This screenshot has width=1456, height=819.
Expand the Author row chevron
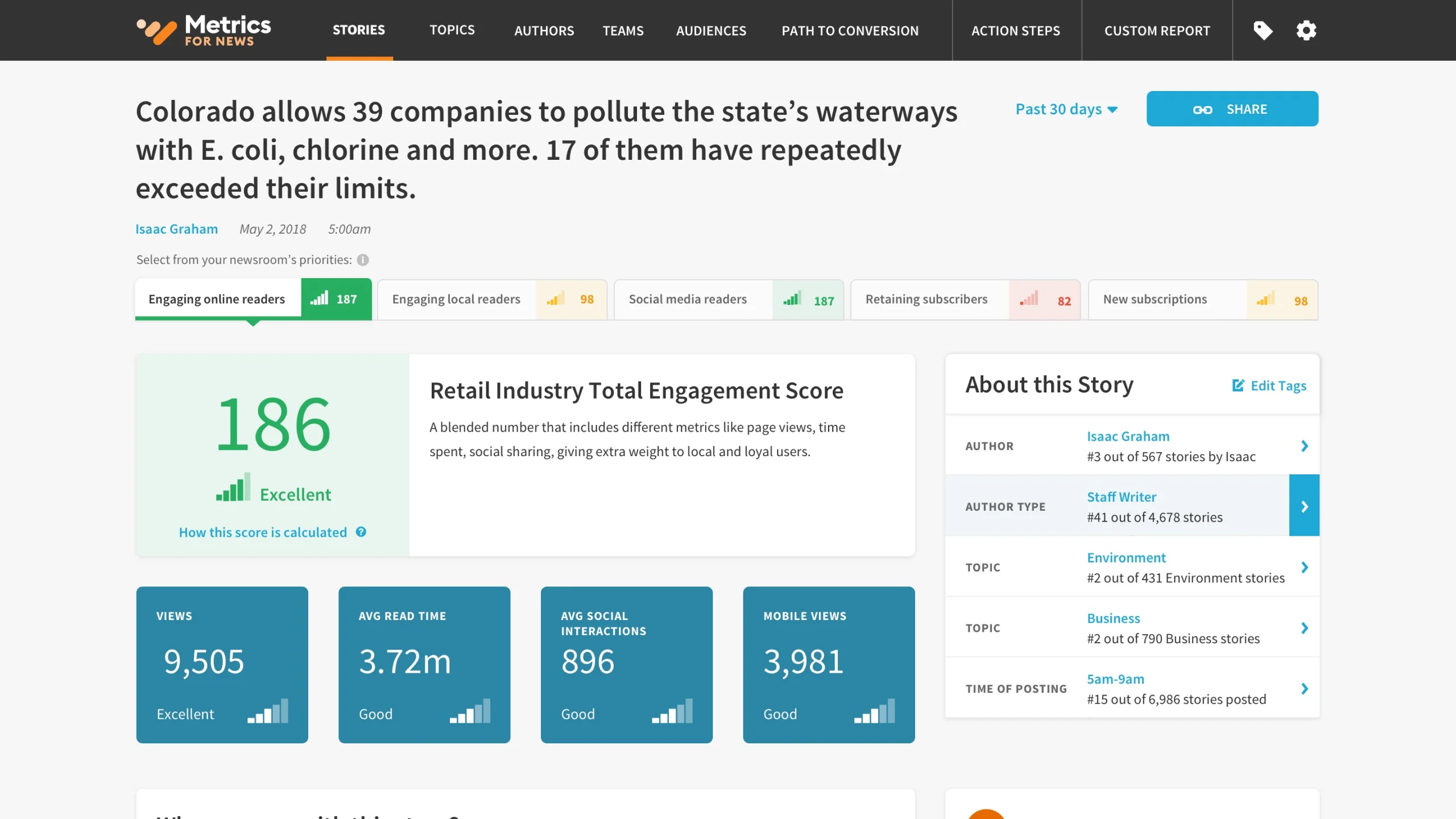(x=1305, y=446)
